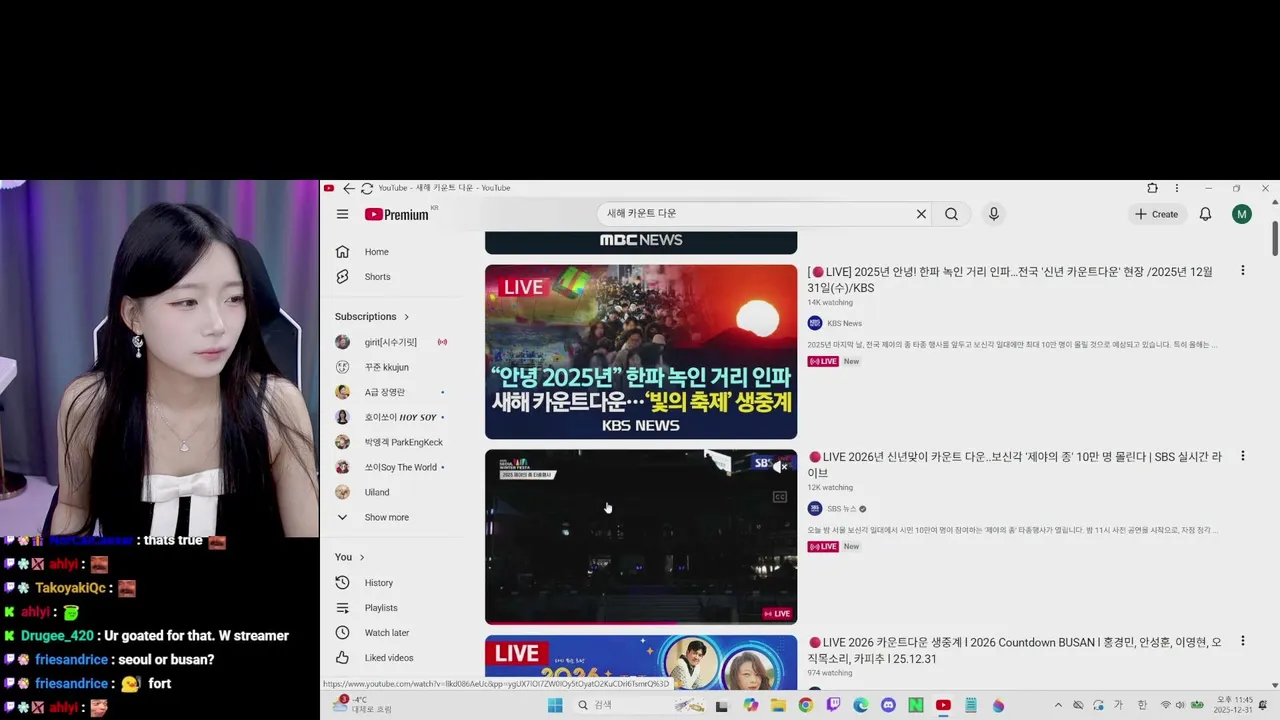Open Microsoft Edge from the taskbar
Viewport: 1280px width, 720px height.
click(860, 705)
